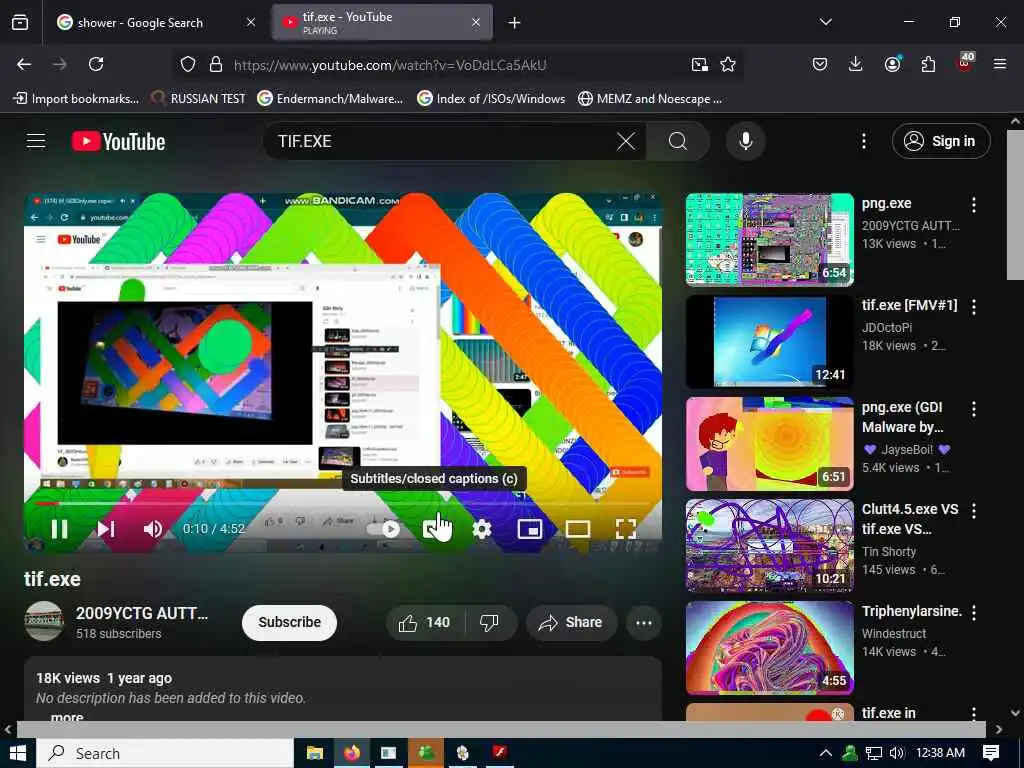
Task: Open options menu for Clutt4.5.exe video
Action: click(x=974, y=511)
